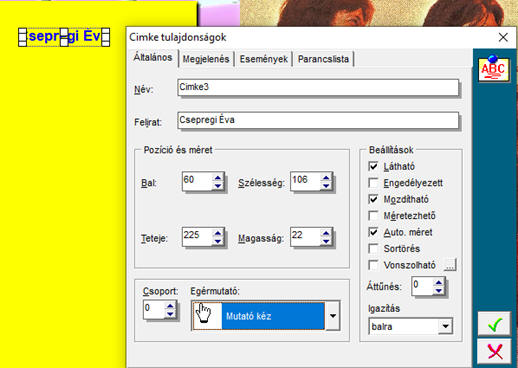Open the Igazítás alignment dropdown

pyautogui.click(x=445, y=326)
